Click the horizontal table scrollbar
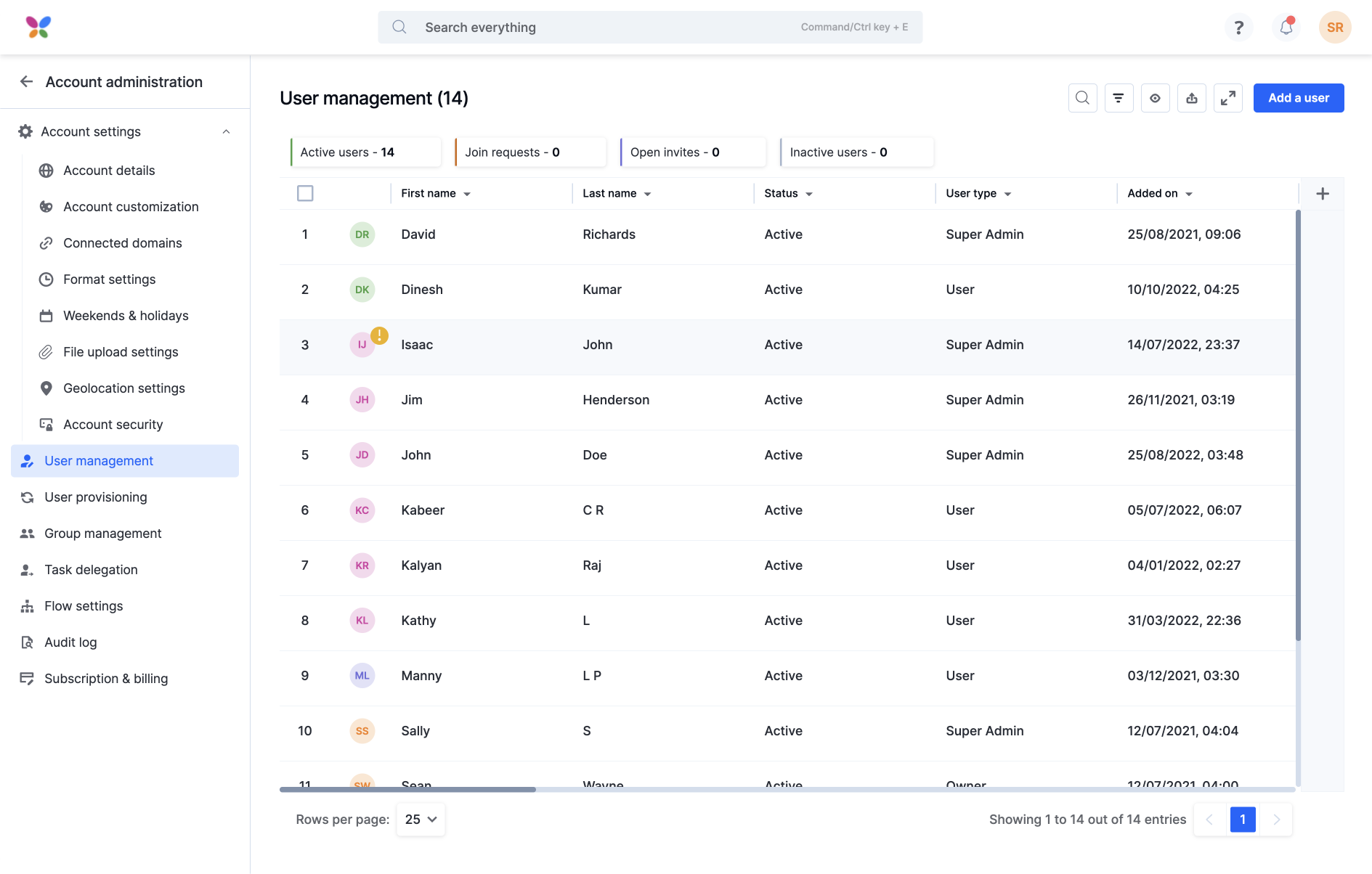The image size is (1372, 874). [x=407, y=789]
